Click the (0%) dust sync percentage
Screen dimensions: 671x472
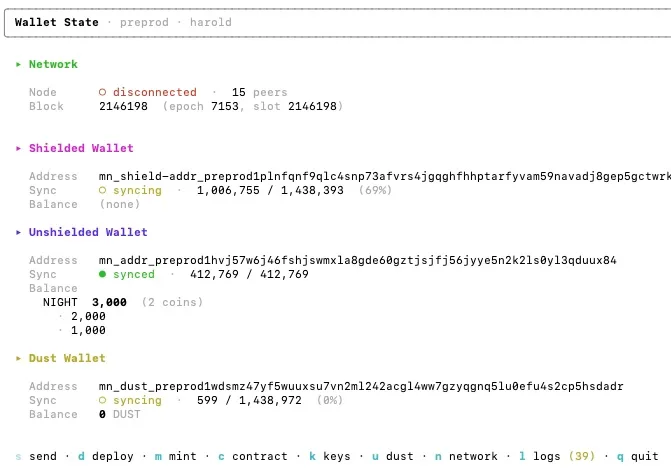coord(330,400)
